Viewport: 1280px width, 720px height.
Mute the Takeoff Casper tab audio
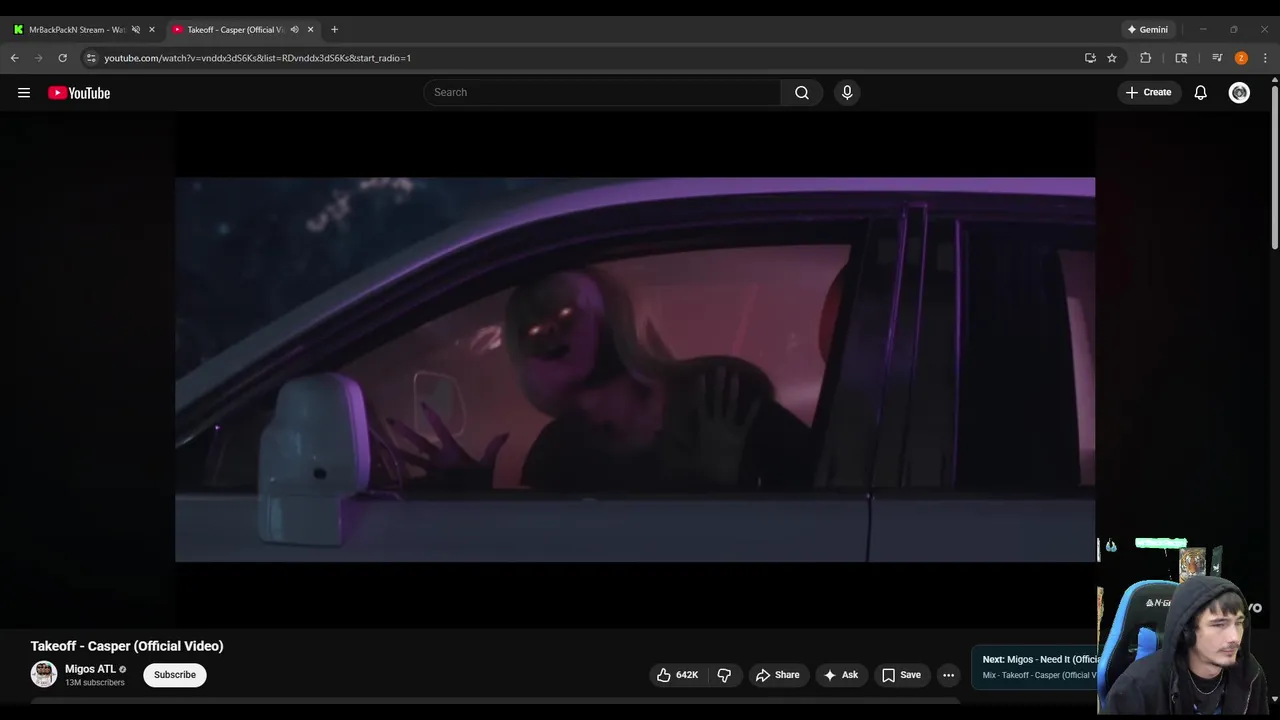(x=294, y=29)
